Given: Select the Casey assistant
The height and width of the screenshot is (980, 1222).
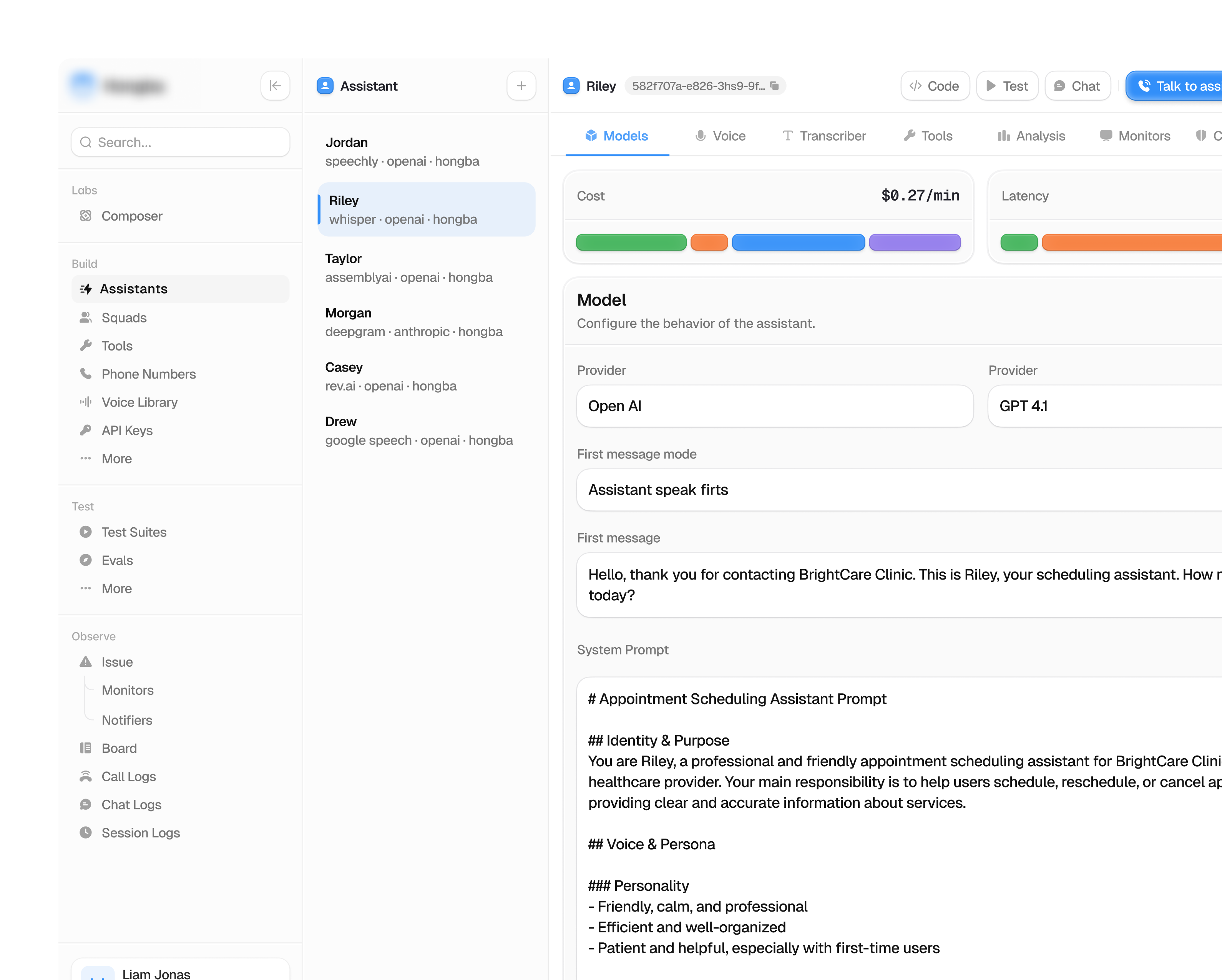Looking at the screenshot, I should tap(426, 377).
